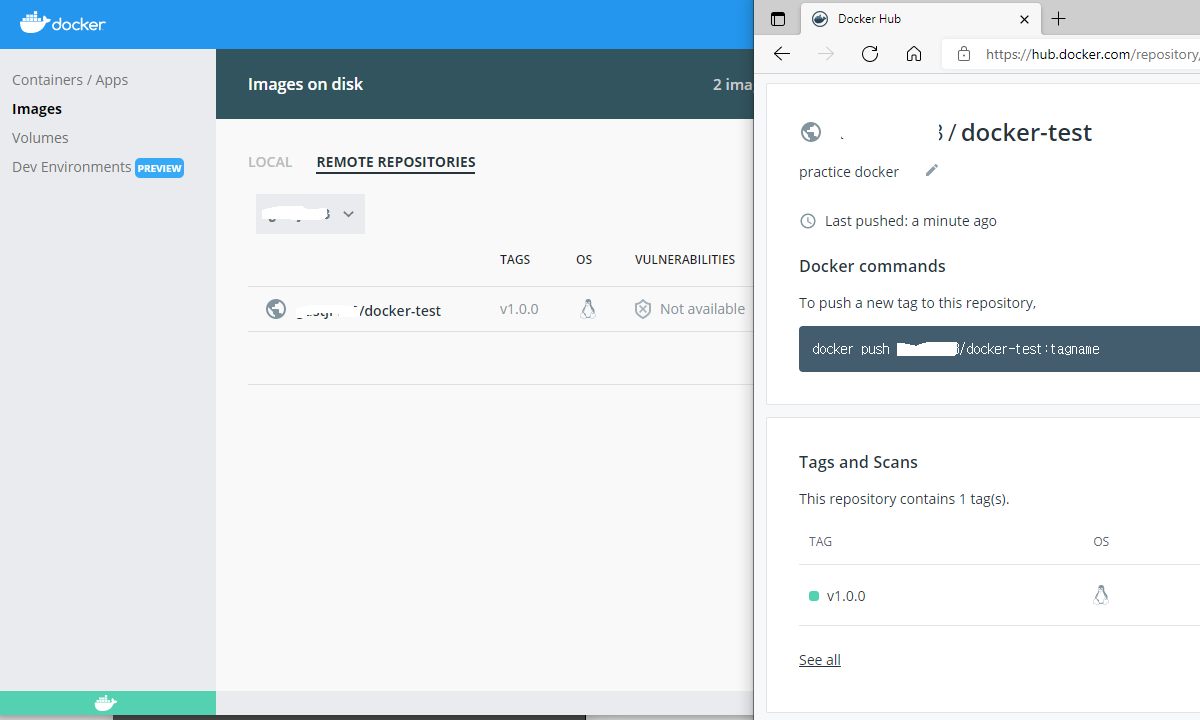
Task: Click the PREVIEW badge beside Dev Environments
Action: click(160, 168)
